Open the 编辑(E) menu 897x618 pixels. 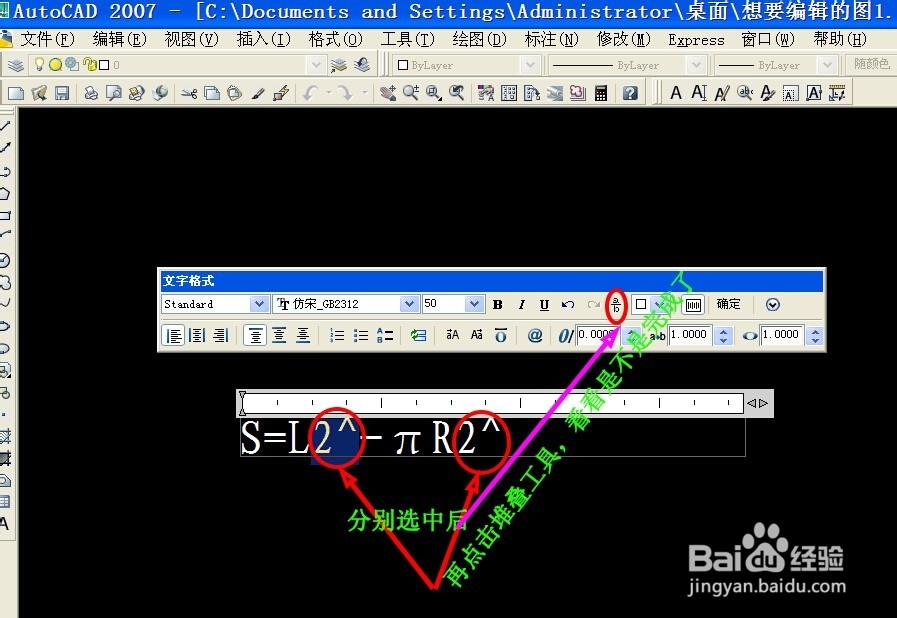(120, 39)
